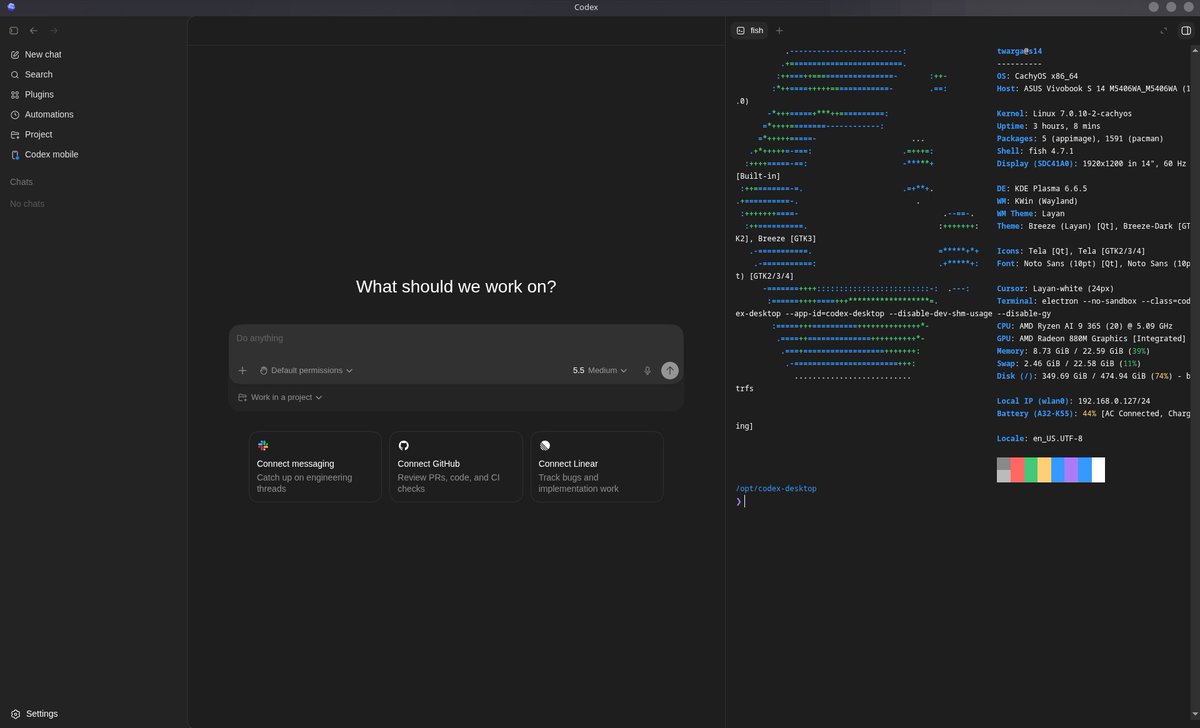This screenshot has width=1200, height=728.
Task: Click the Codex window title text
Action: pyautogui.click(x=587, y=7)
